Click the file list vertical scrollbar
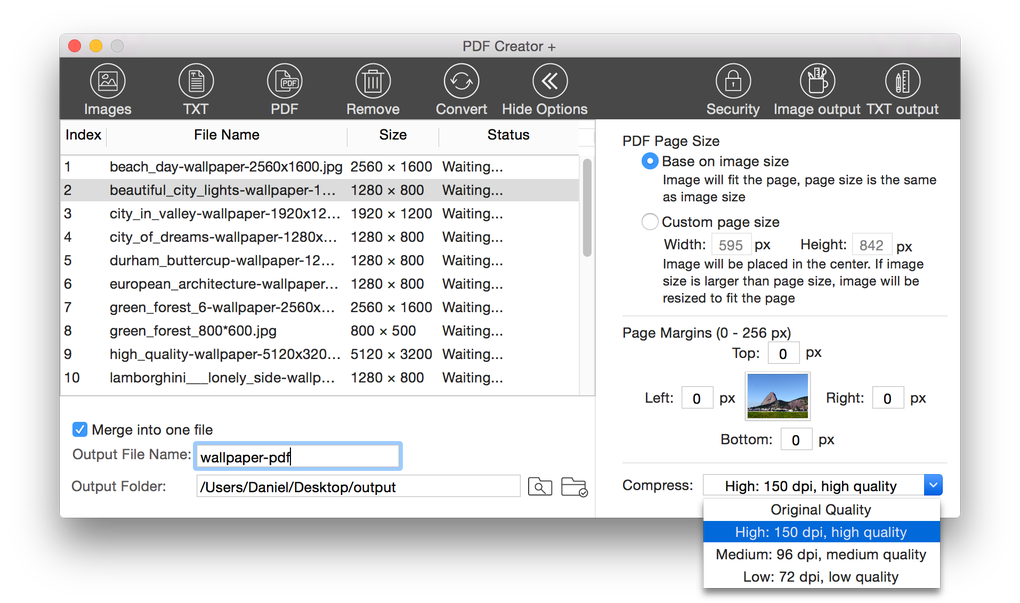1020x603 pixels. [x=587, y=207]
